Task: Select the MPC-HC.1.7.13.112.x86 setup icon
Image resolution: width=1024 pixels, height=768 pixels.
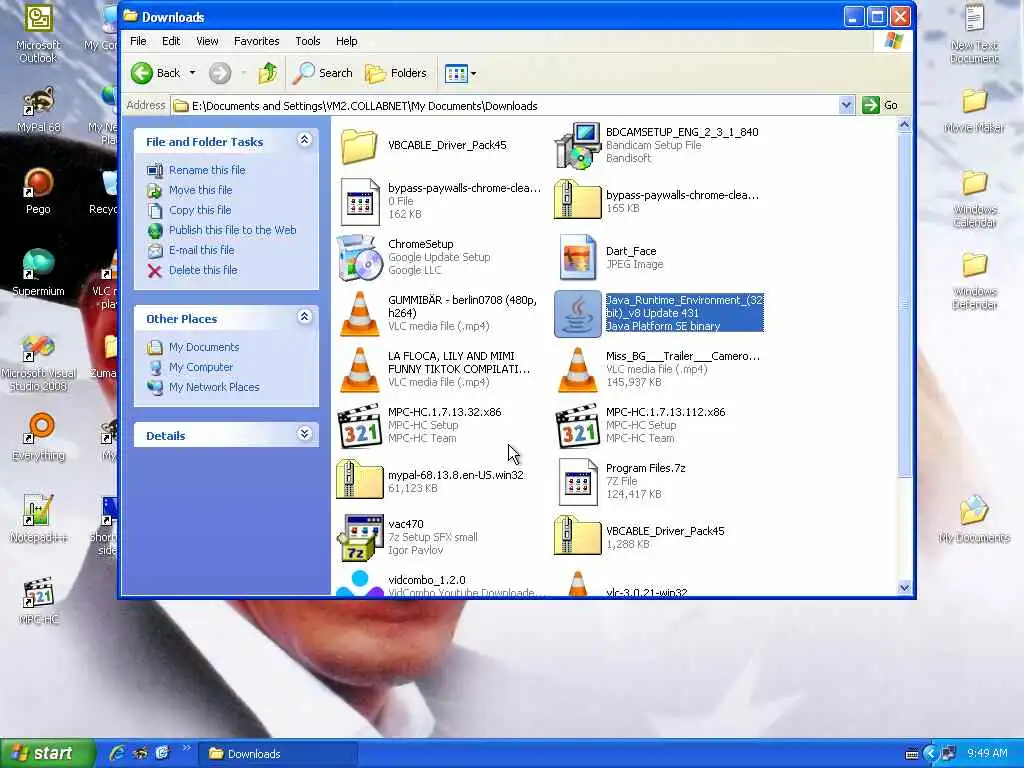Action: tap(577, 426)
